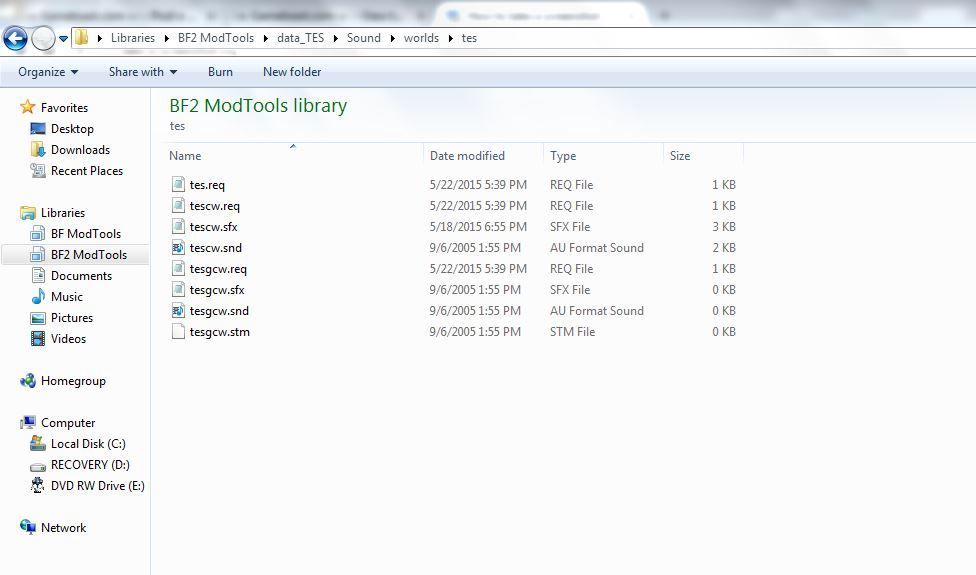Click the Music note icon
The image size is (976, 575).
[38, 296]
